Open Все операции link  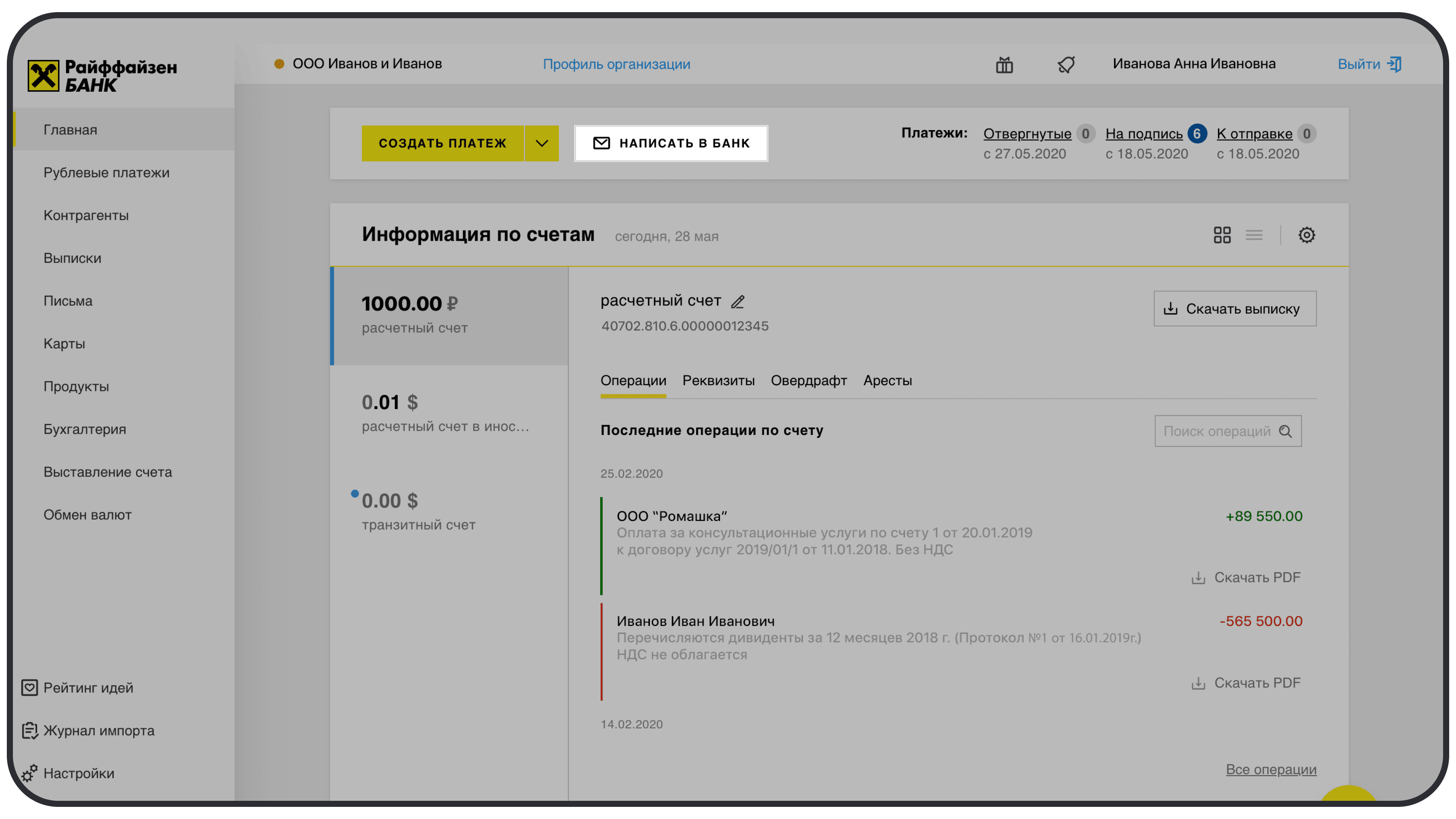click(1271, 769)
